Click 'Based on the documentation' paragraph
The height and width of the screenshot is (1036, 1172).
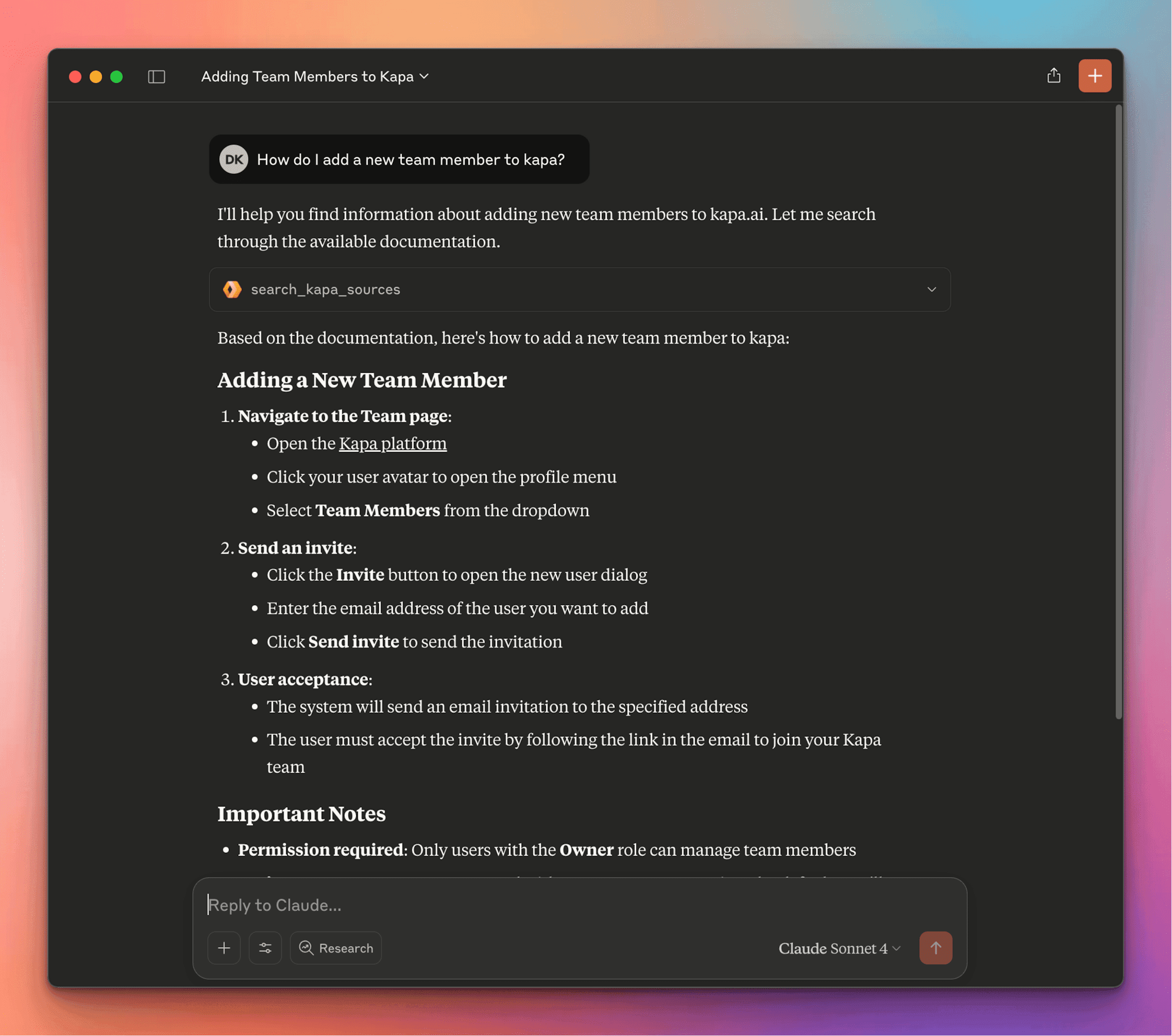503,338
